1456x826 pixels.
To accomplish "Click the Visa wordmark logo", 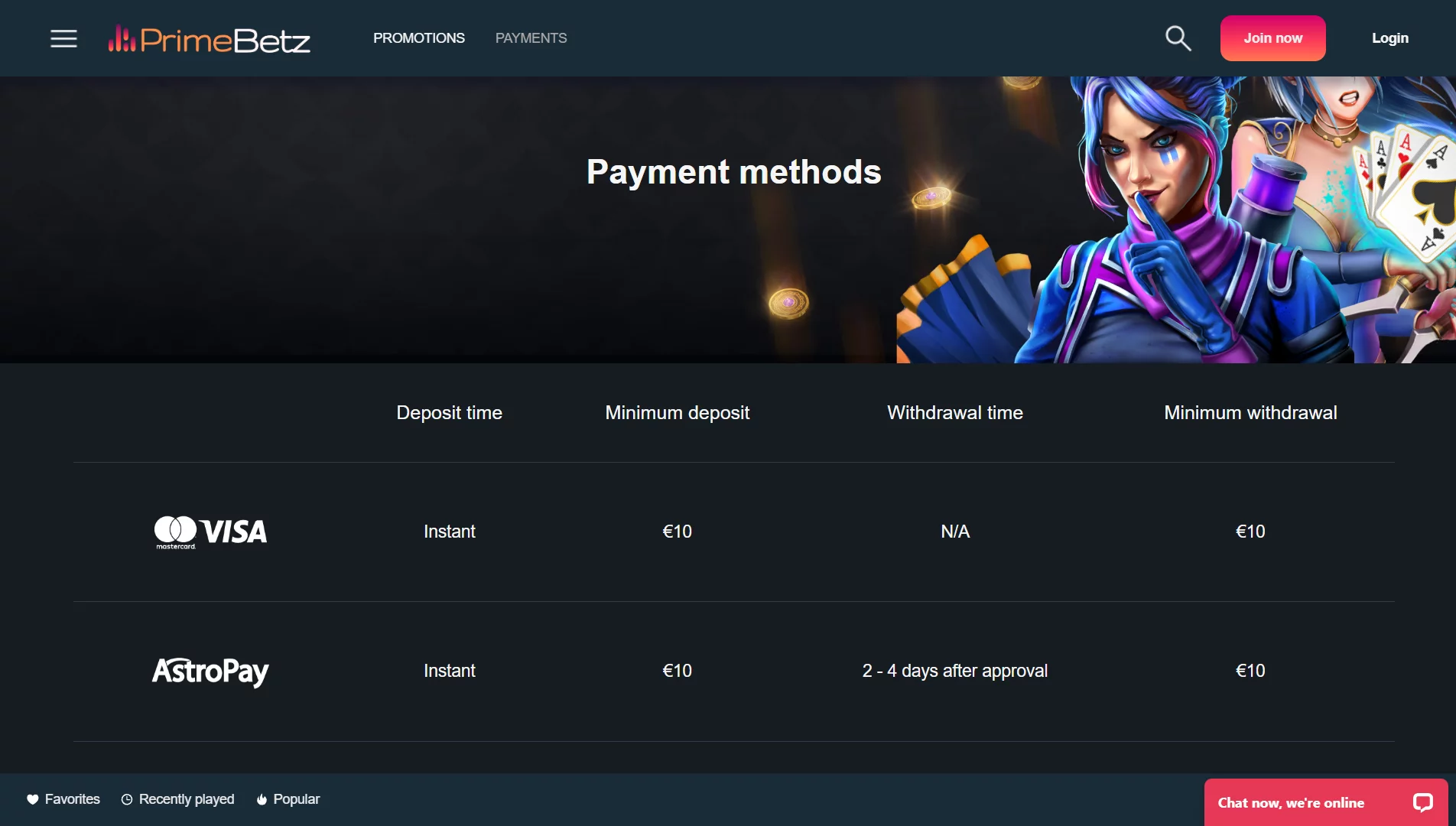I will tap(233, 532).
